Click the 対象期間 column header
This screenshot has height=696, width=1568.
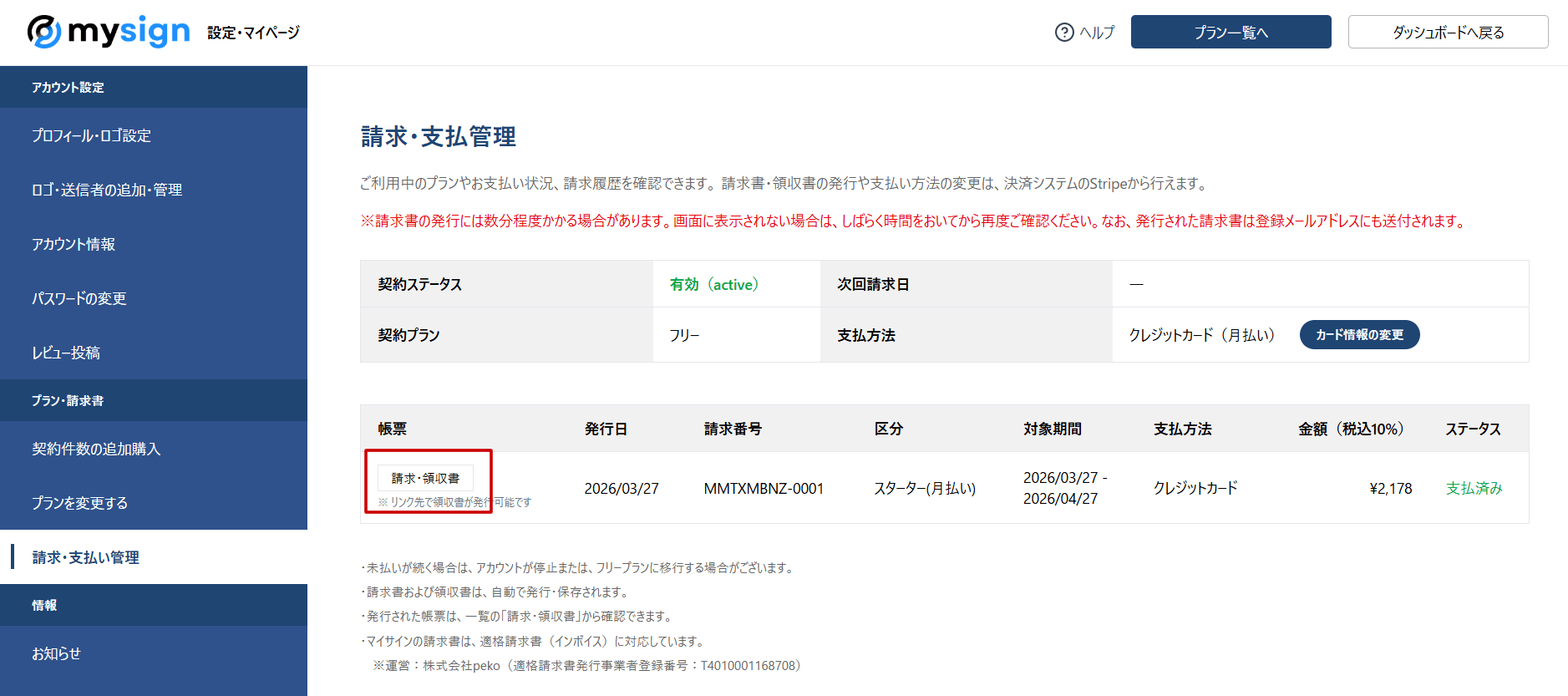coord(1053,429)
